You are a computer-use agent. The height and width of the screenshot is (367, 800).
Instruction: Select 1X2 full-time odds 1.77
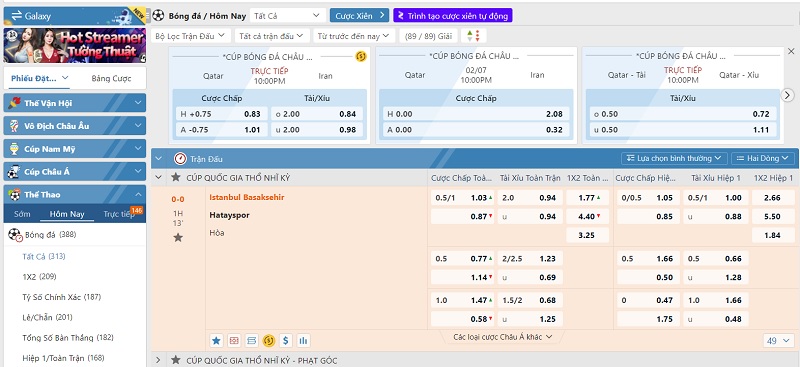coord(587,198)
